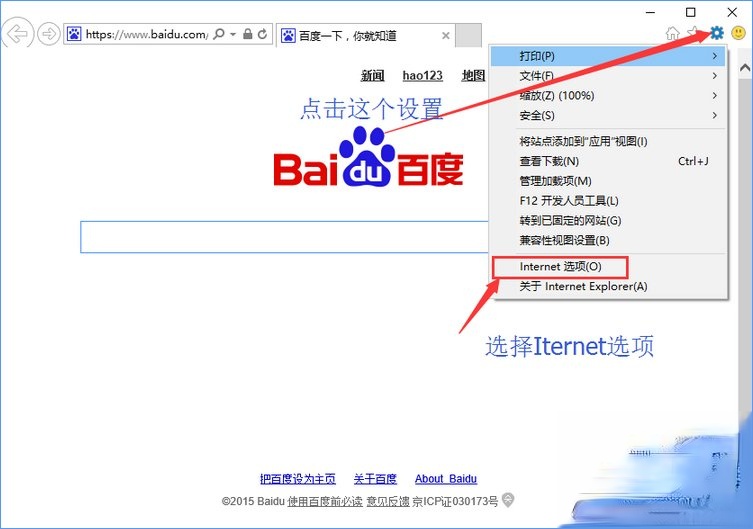Select 关于 Internet Explorer(A)
753x529 pixels.
coord(609,287)
